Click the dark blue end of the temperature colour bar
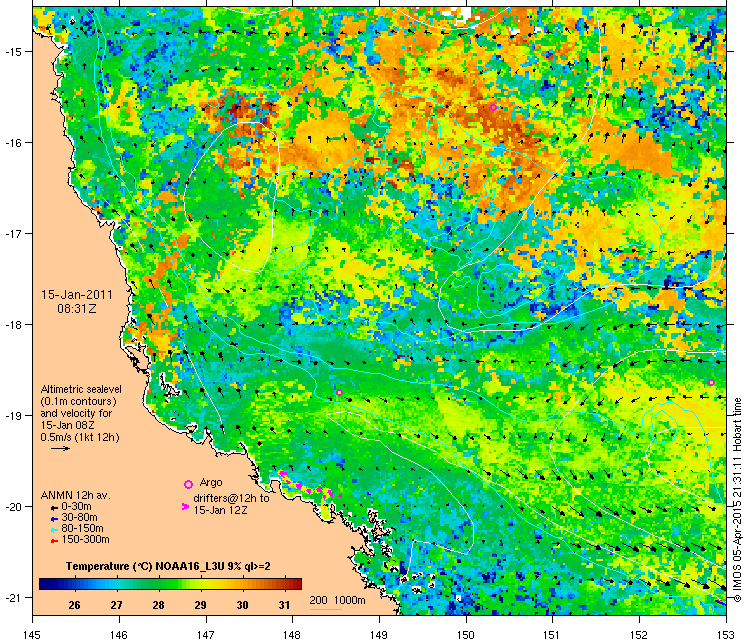 [x=44, y=584]
